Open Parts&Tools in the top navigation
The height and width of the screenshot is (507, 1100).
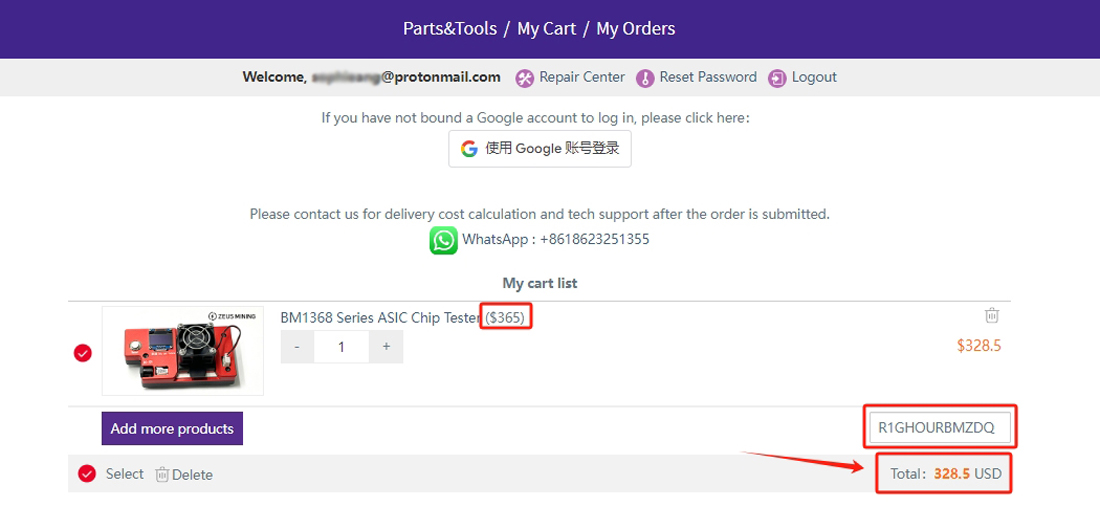pos(450,29)
